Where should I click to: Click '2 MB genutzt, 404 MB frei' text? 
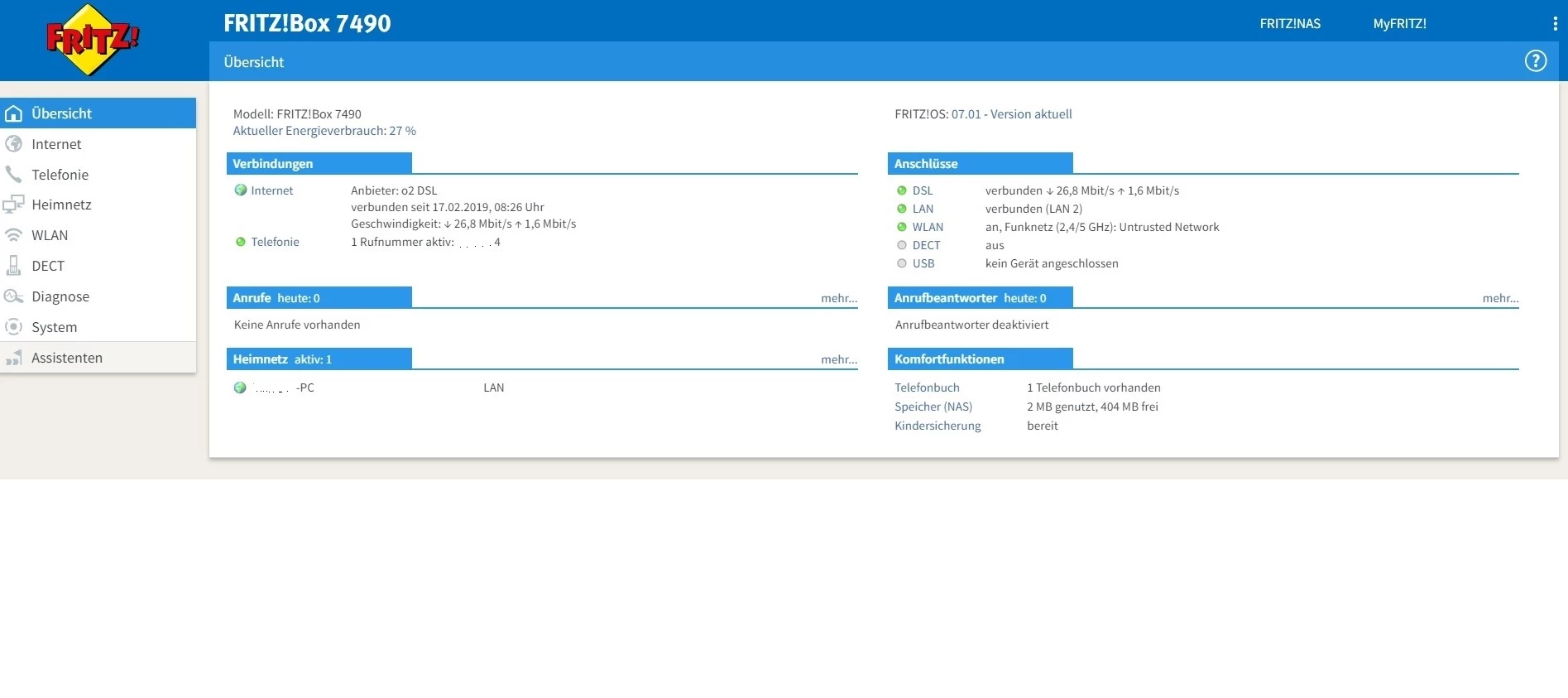pos(1092,407)
